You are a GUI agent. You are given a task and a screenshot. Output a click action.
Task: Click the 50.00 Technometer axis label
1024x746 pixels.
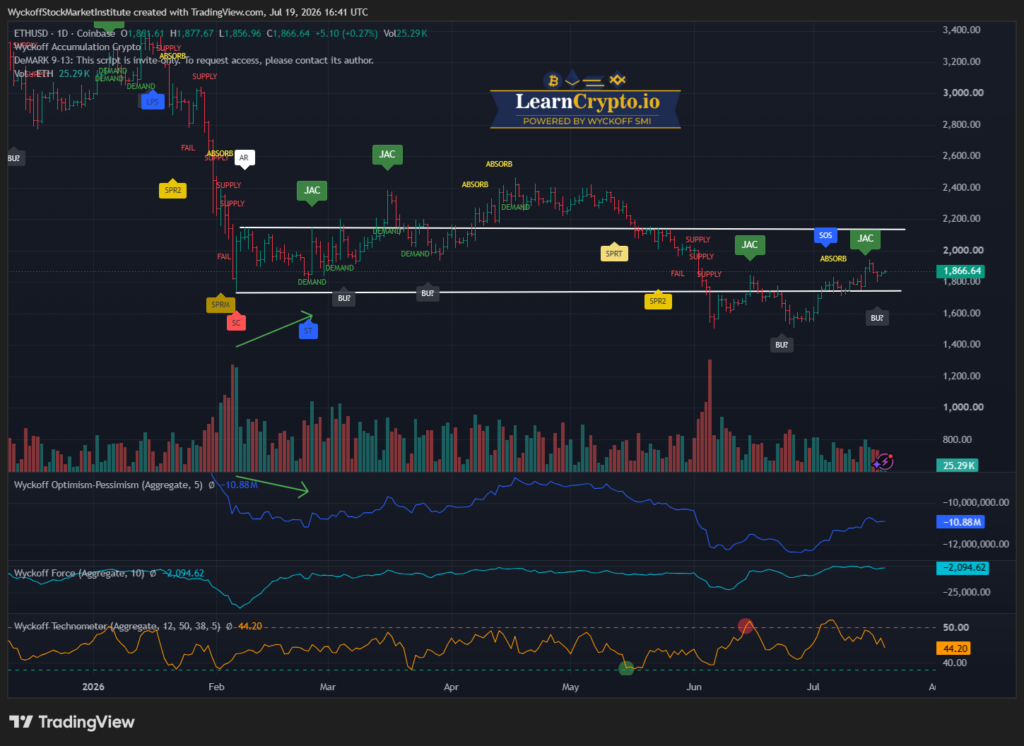pyautogui.click(x=955, y=627)
